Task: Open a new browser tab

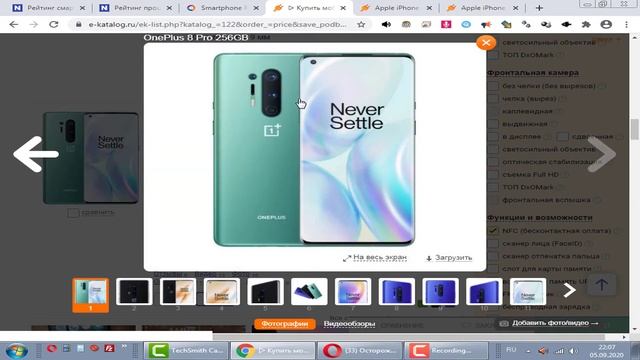Action: (539, 8)
